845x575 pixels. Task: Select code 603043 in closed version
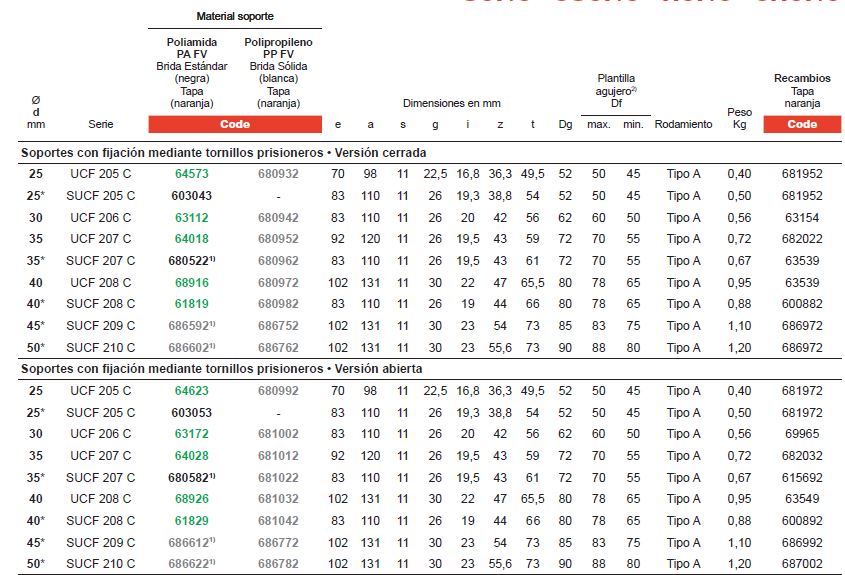coord(191,196)
